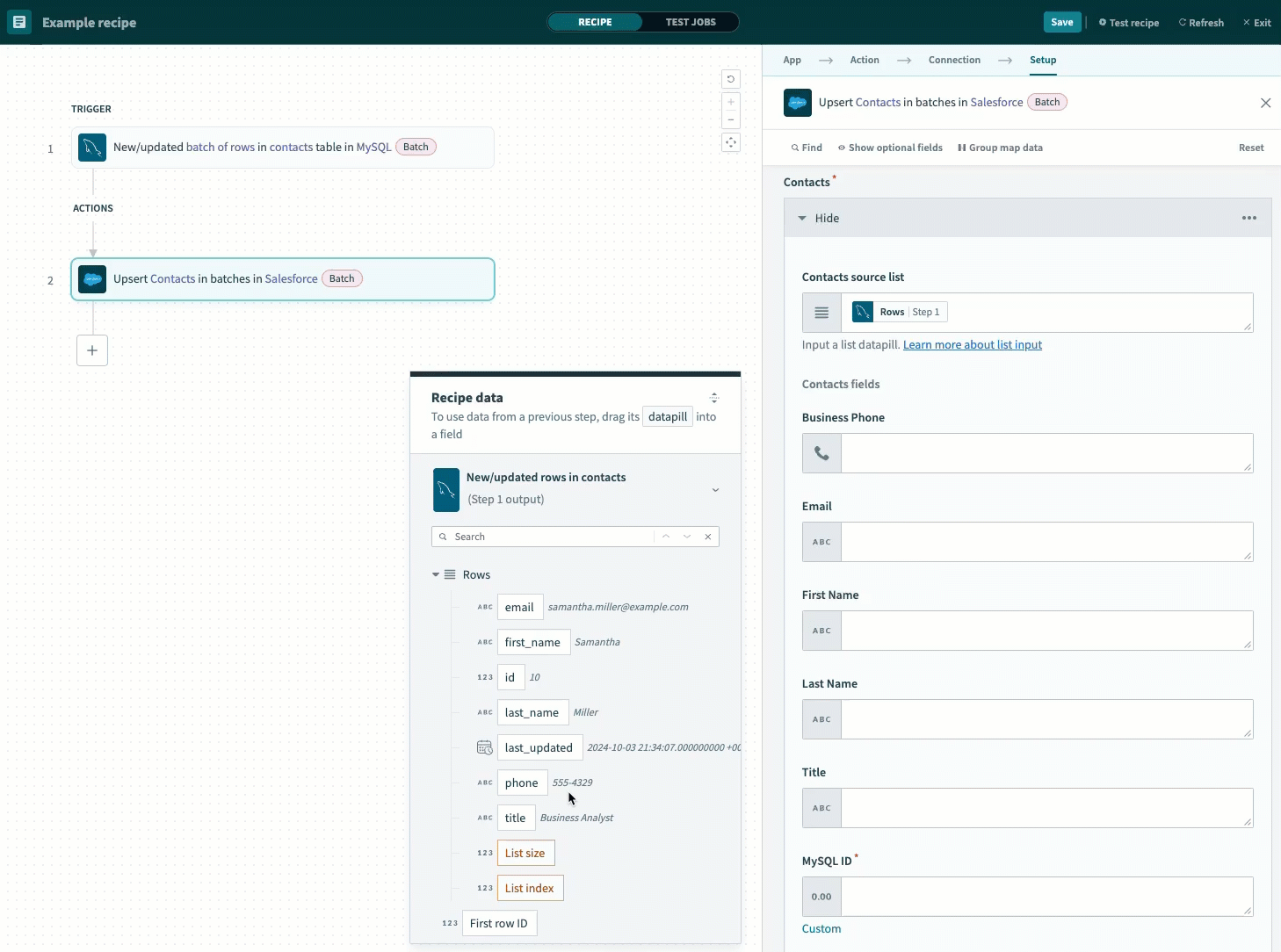The image size is (1281, 952).
Task: Collapse the Rows tree in Recipe data
Action: [437, 574]
